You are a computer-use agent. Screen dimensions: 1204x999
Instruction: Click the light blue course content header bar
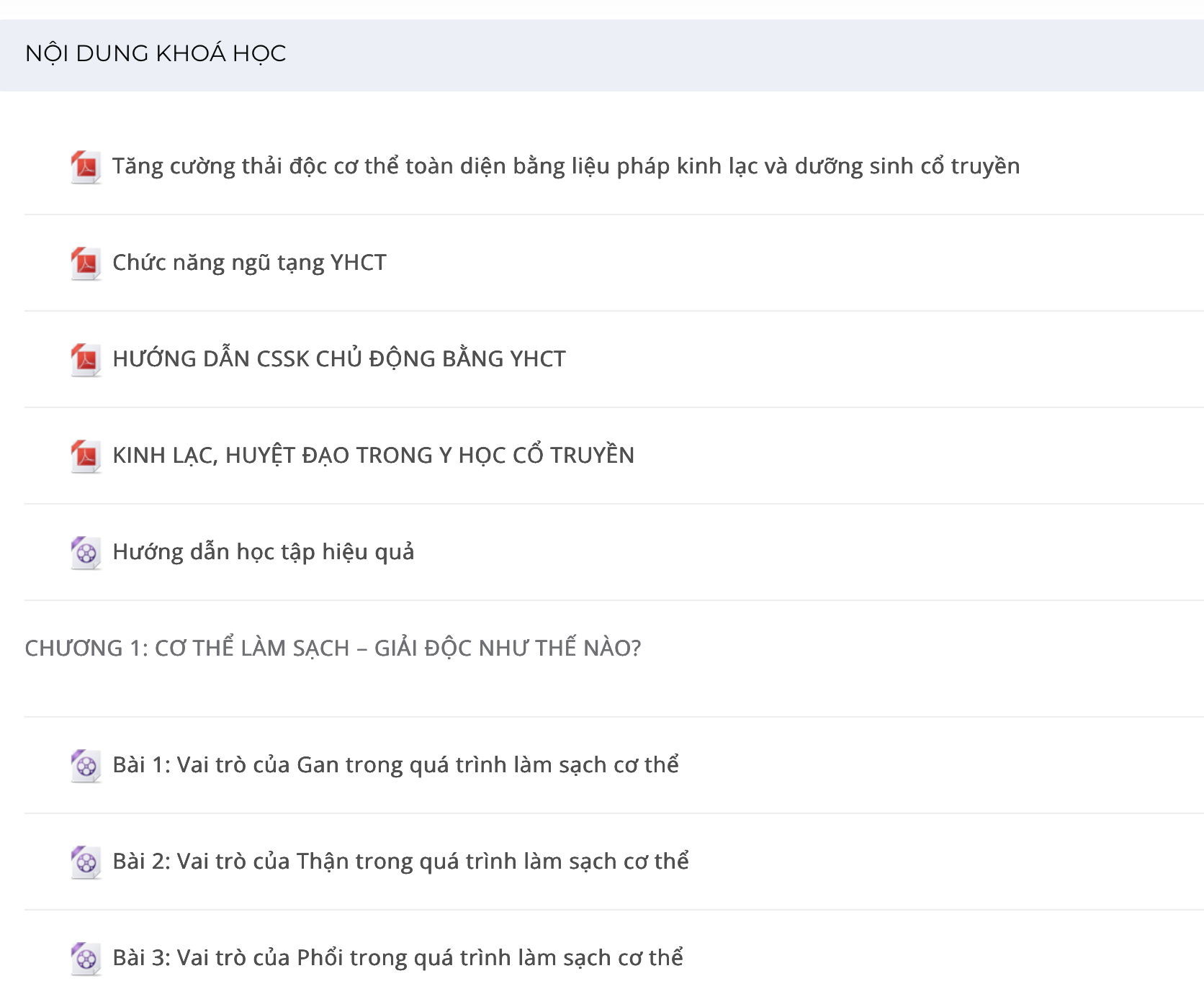[720, 55]
